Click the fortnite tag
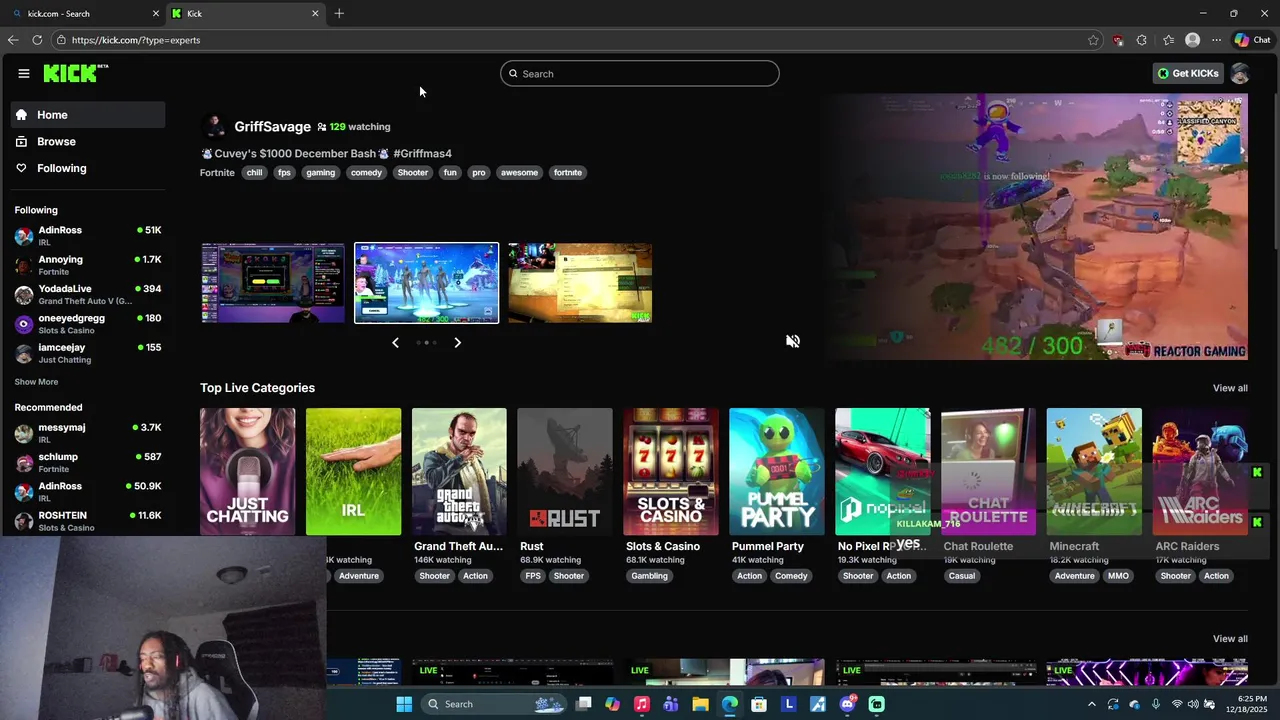The width and height of the screenshot is (1280, 720). tap(568, 172)
